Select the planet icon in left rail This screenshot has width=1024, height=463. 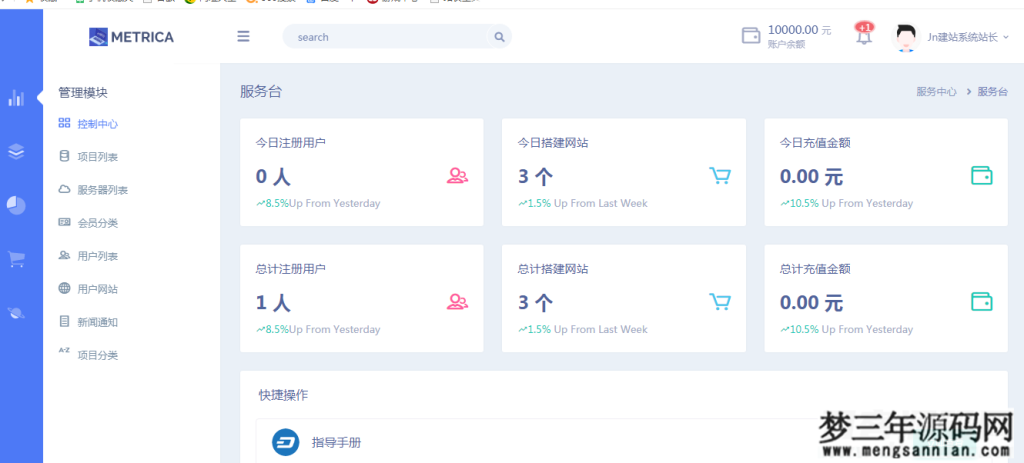tap(16, 313)
